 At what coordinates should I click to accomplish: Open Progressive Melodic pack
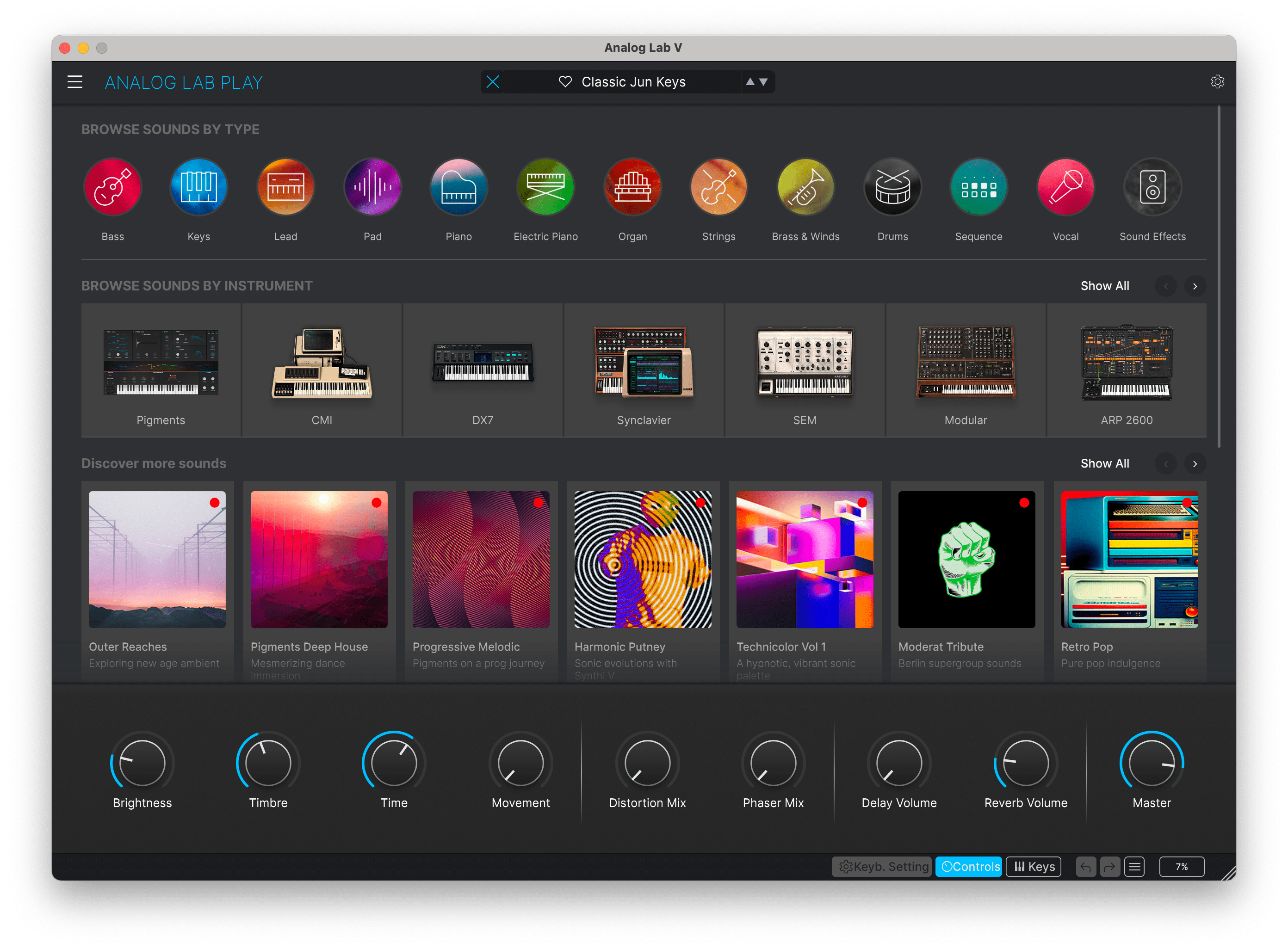pos(481,581)
